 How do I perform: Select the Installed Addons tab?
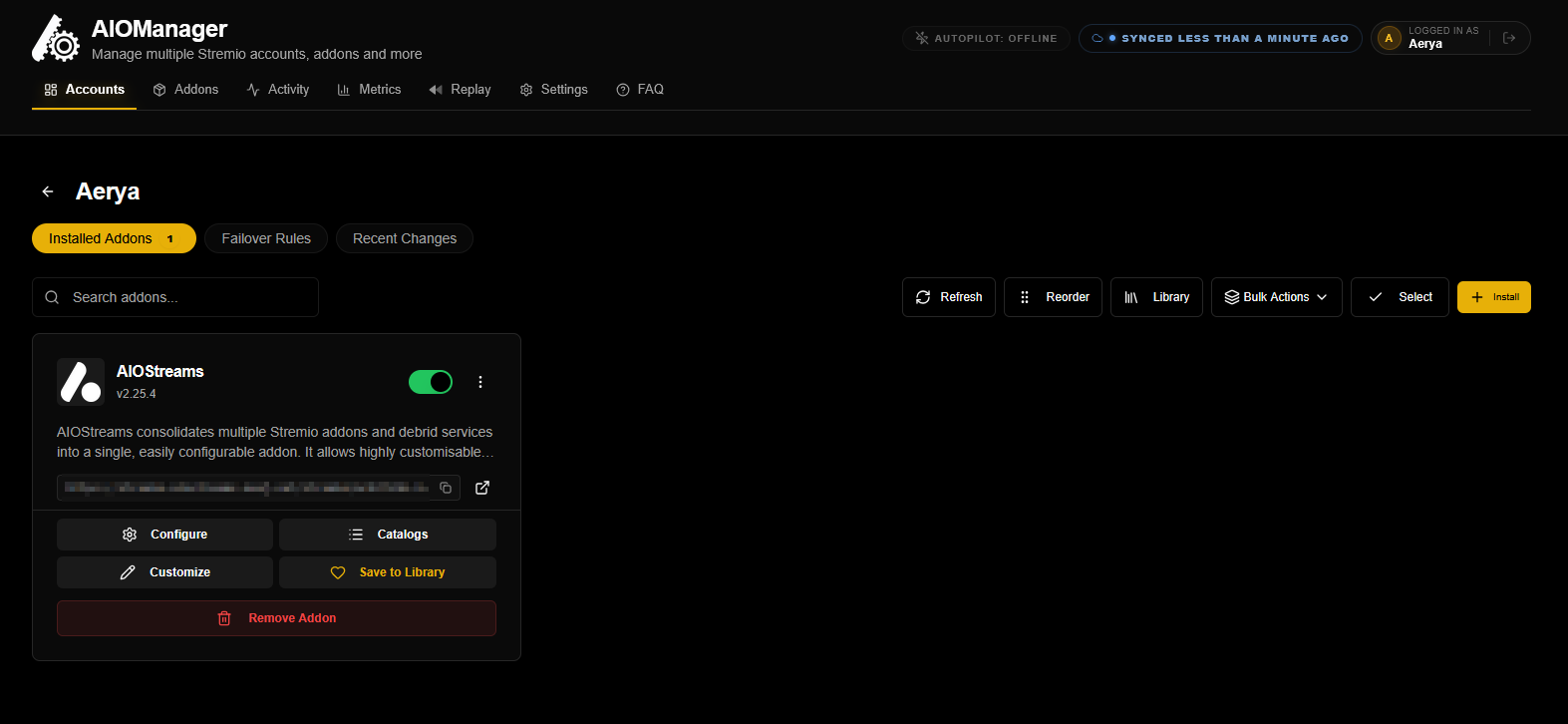114,238
